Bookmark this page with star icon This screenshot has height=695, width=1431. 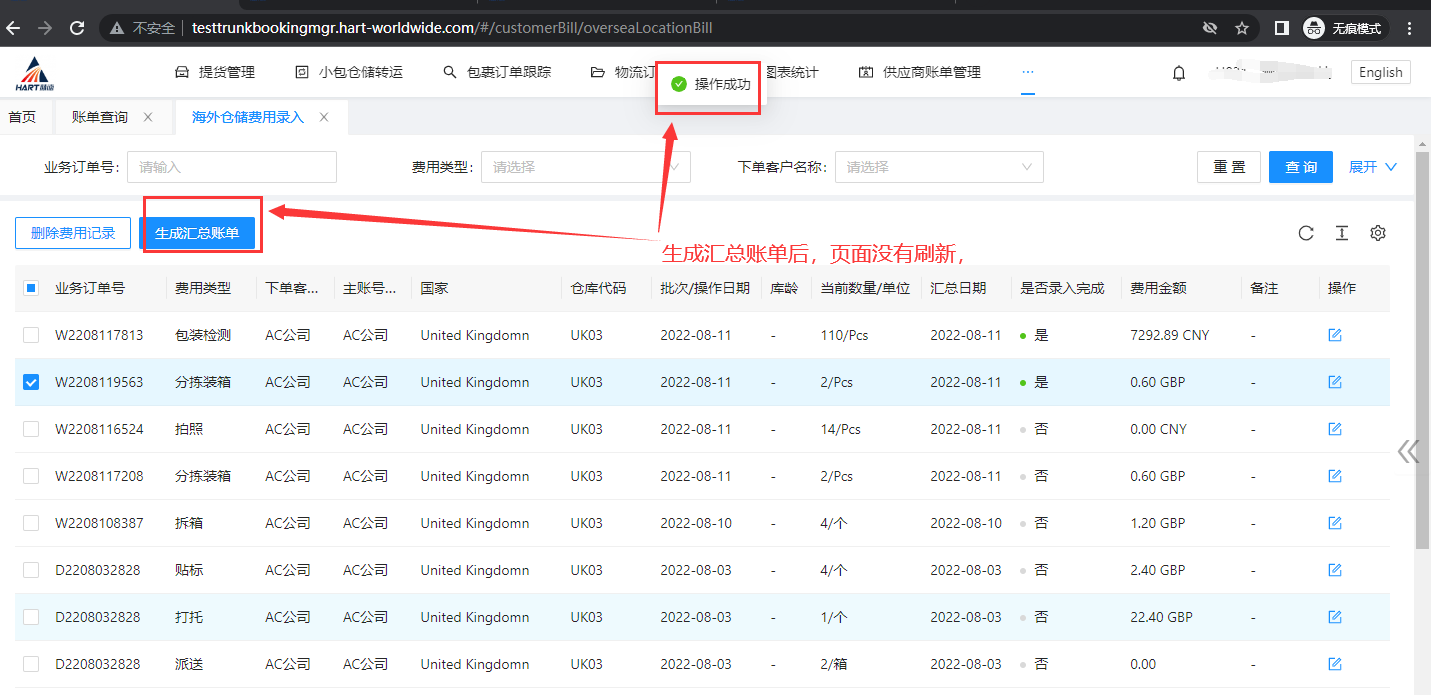click(1242, 28)
